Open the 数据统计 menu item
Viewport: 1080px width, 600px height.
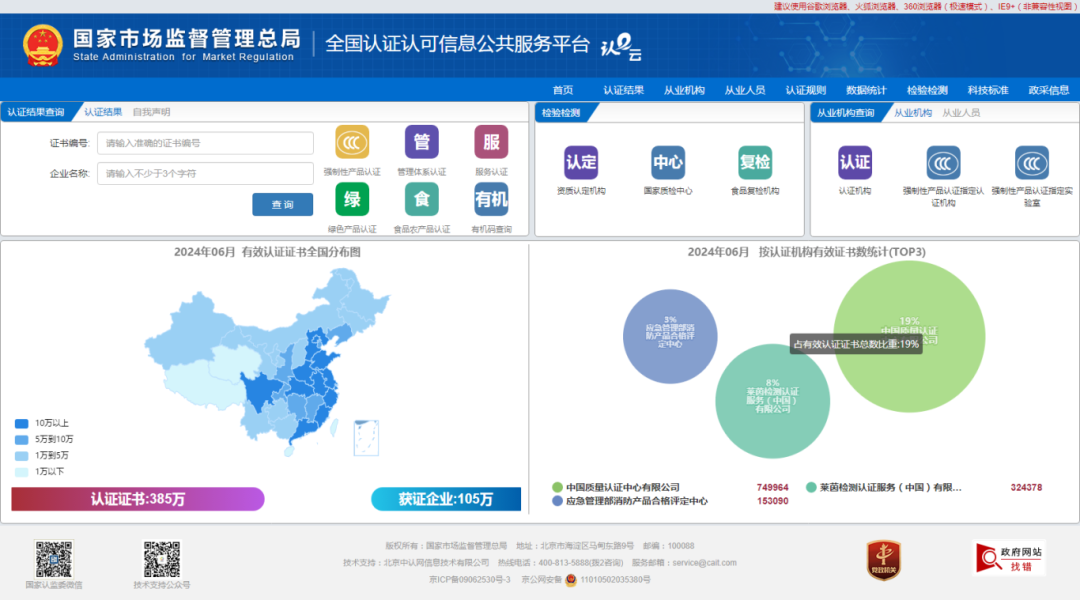tap(866, 89)
